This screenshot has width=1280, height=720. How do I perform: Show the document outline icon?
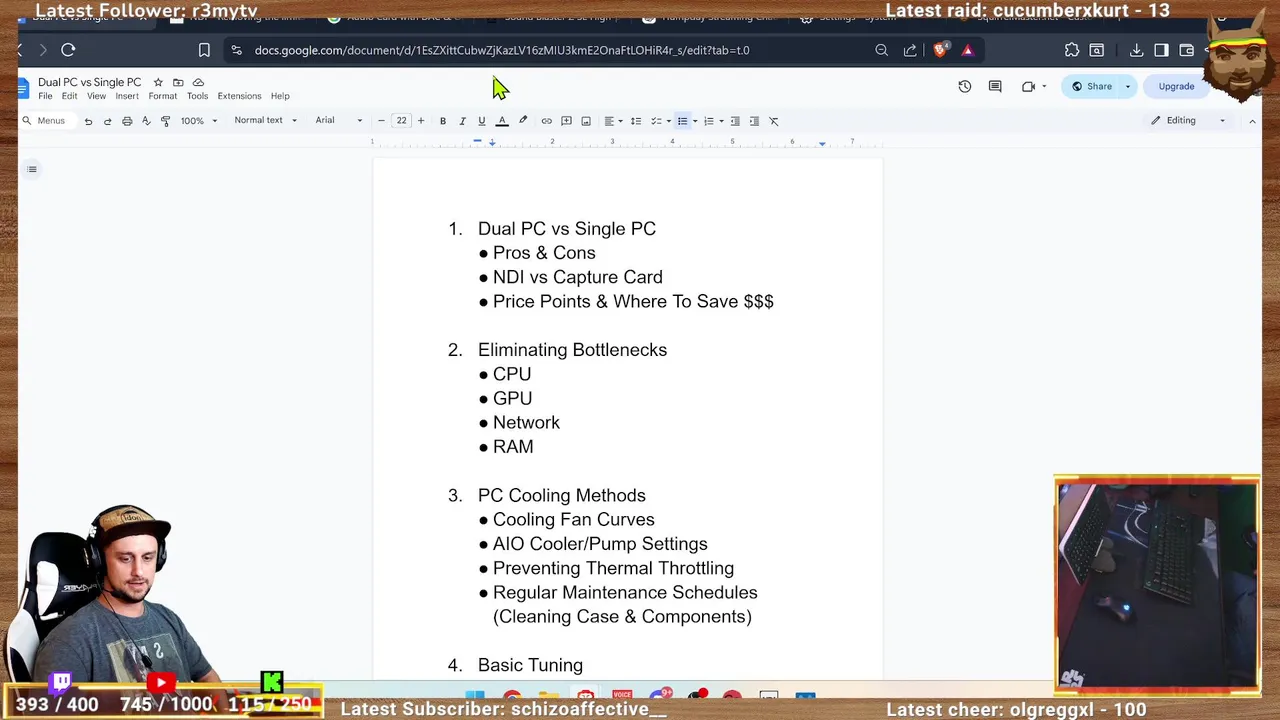click(32, 169)
